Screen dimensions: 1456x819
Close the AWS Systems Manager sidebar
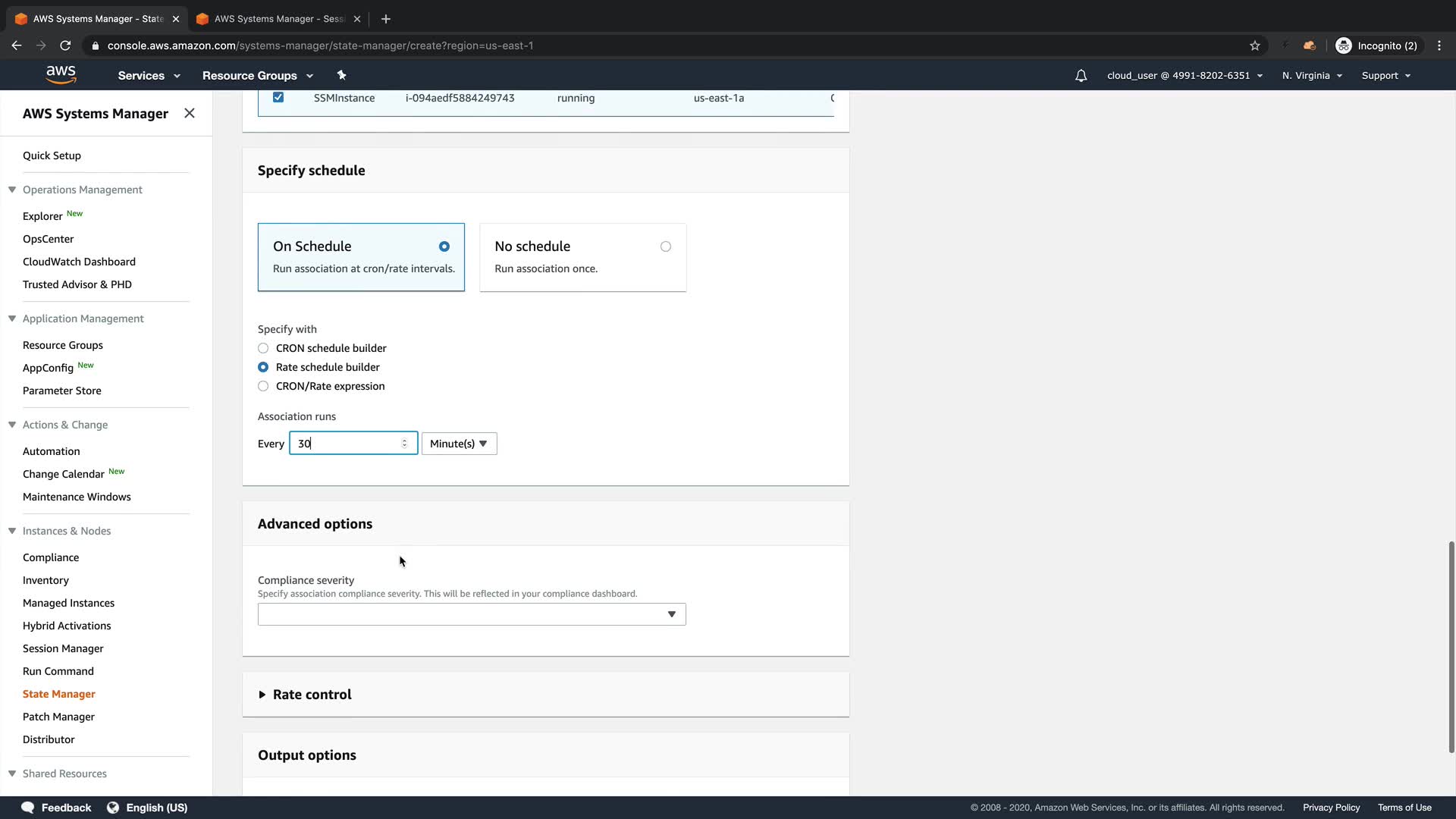click(x=190, y=113)
